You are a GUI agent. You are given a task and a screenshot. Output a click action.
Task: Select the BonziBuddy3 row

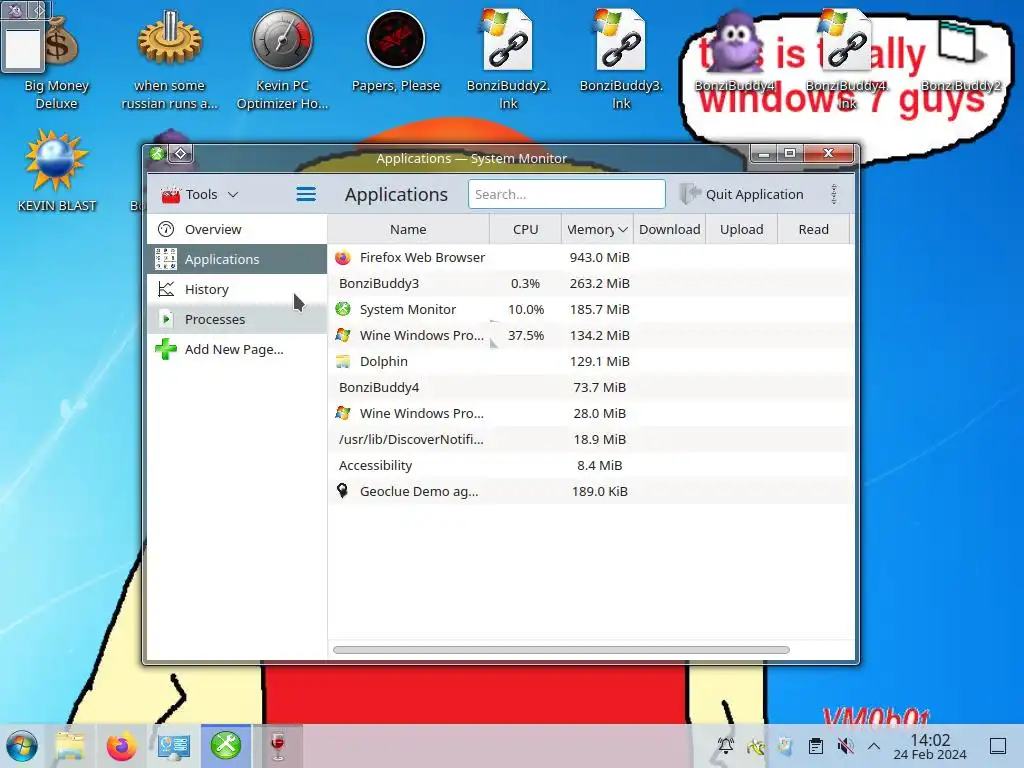591,283
